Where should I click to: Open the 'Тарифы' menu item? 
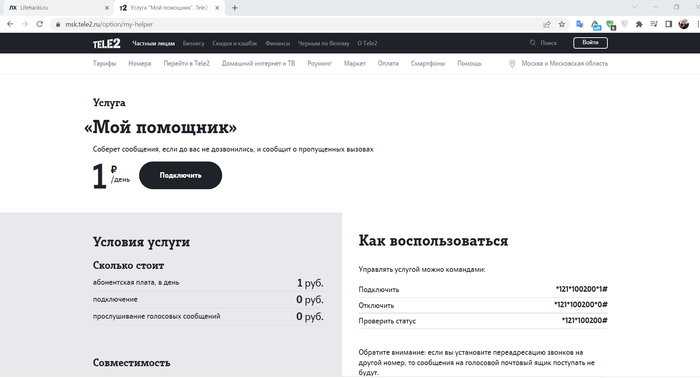tap(104, 63)
